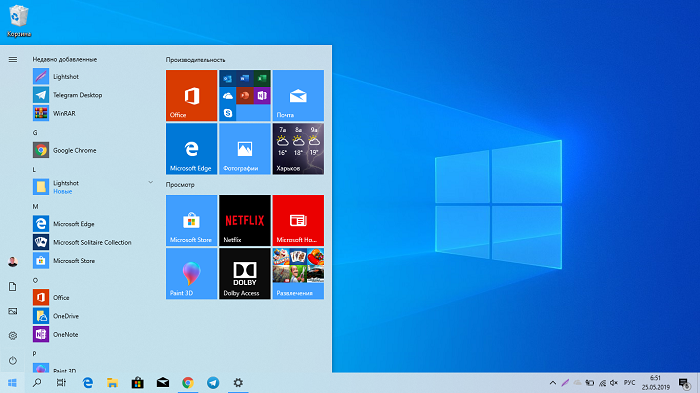Switch to Chrome on the taskbar
The image size is (700, 393).
[x=188, y=383]
